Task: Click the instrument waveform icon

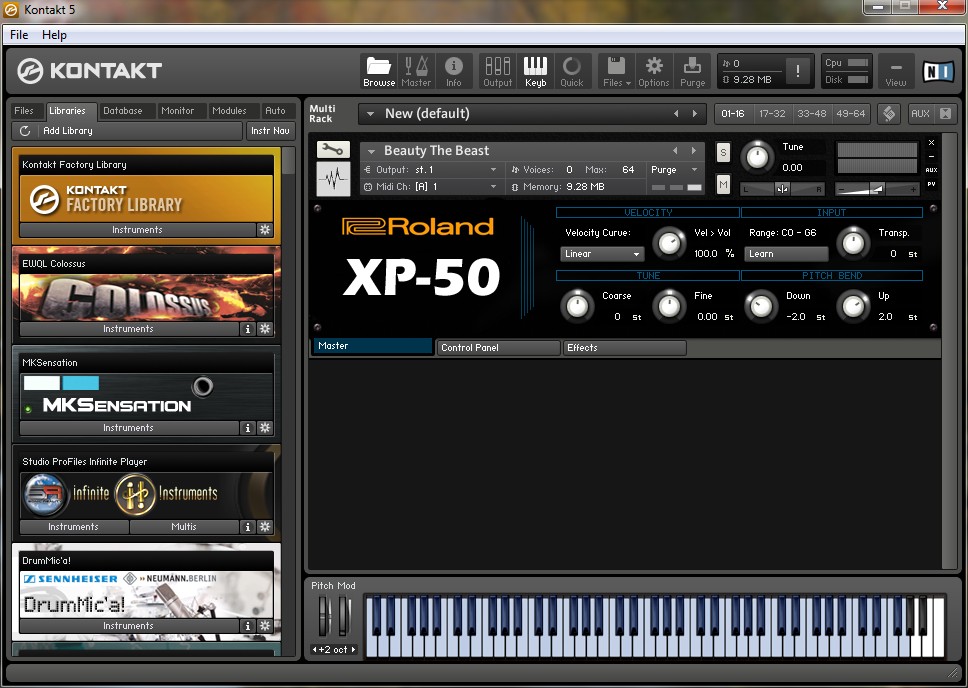Action: [x=333, y=179]
